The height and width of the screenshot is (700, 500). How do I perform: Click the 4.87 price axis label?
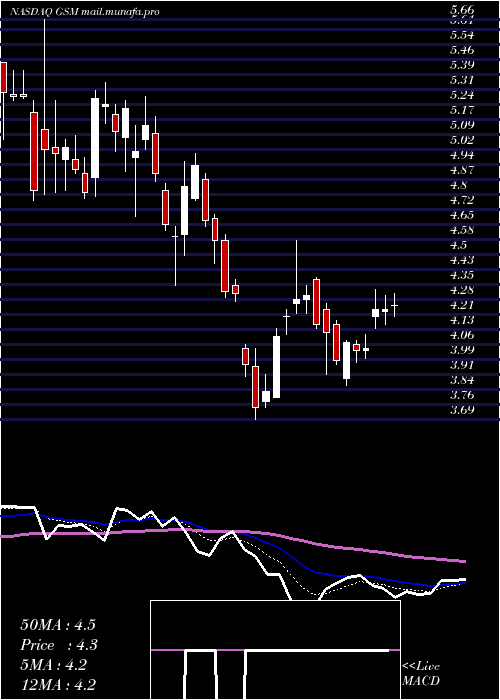coord(462,170)
